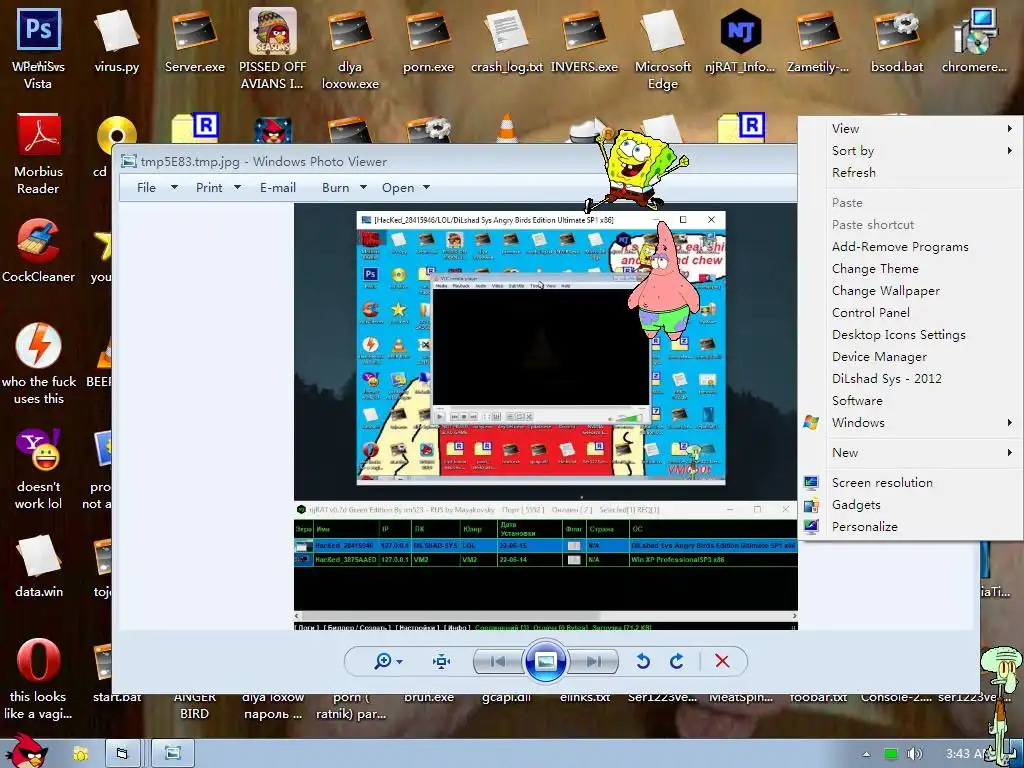Open yellow-folder shortcut pinned in taskbar
Viewport: 1024px width, 768px height.
[81, 754]
